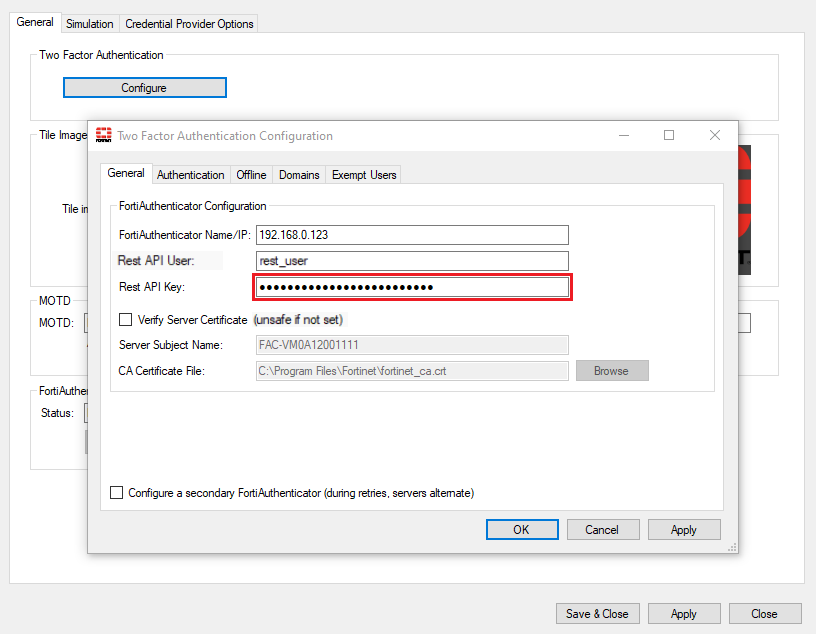Click Save & Close at the bottom
The image size is (816, 637).
click(597, 613)
